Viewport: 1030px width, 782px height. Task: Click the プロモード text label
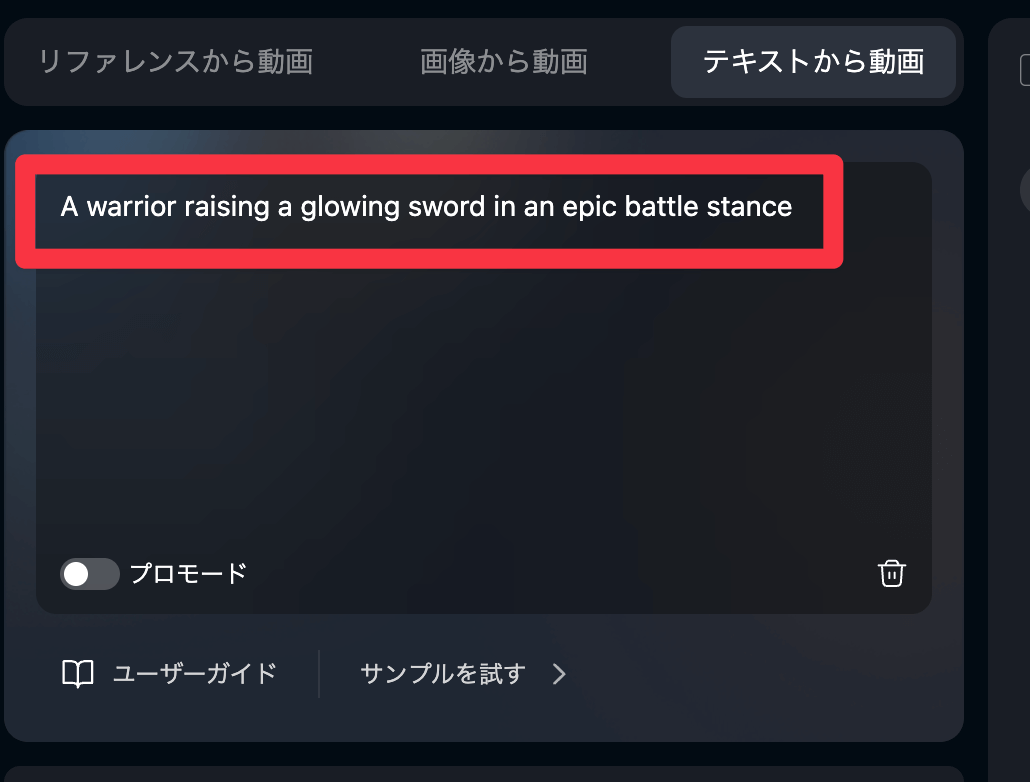tap(188, 574)
